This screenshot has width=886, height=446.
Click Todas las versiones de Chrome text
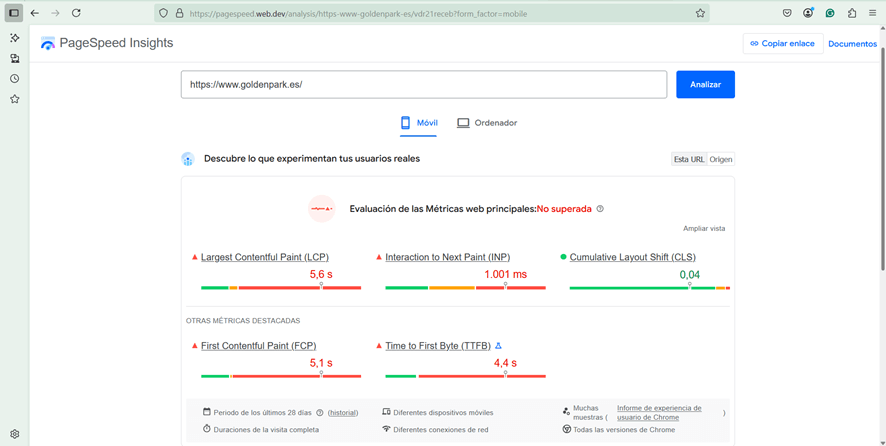pos(624,430)
